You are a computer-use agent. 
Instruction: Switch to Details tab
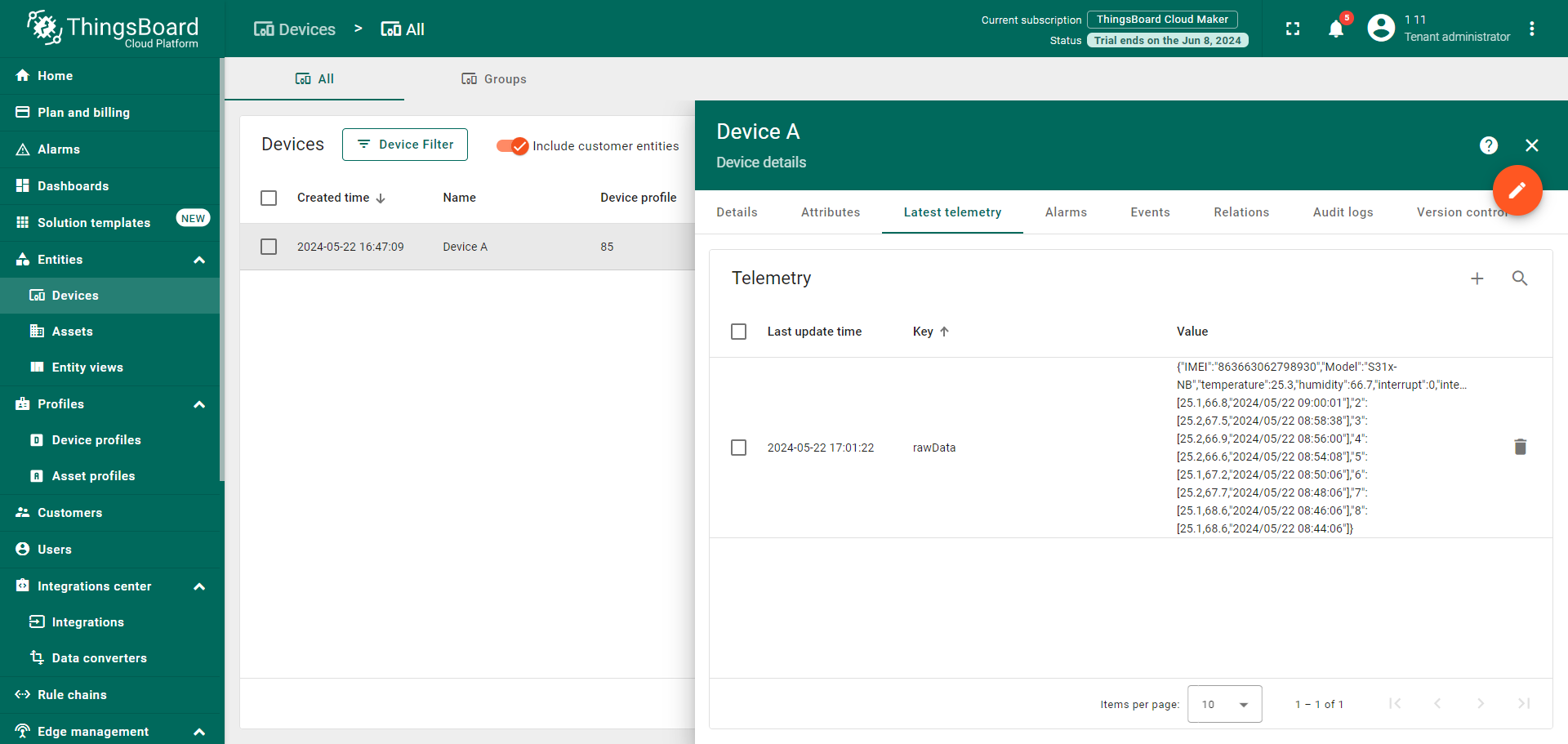point(737,212)
